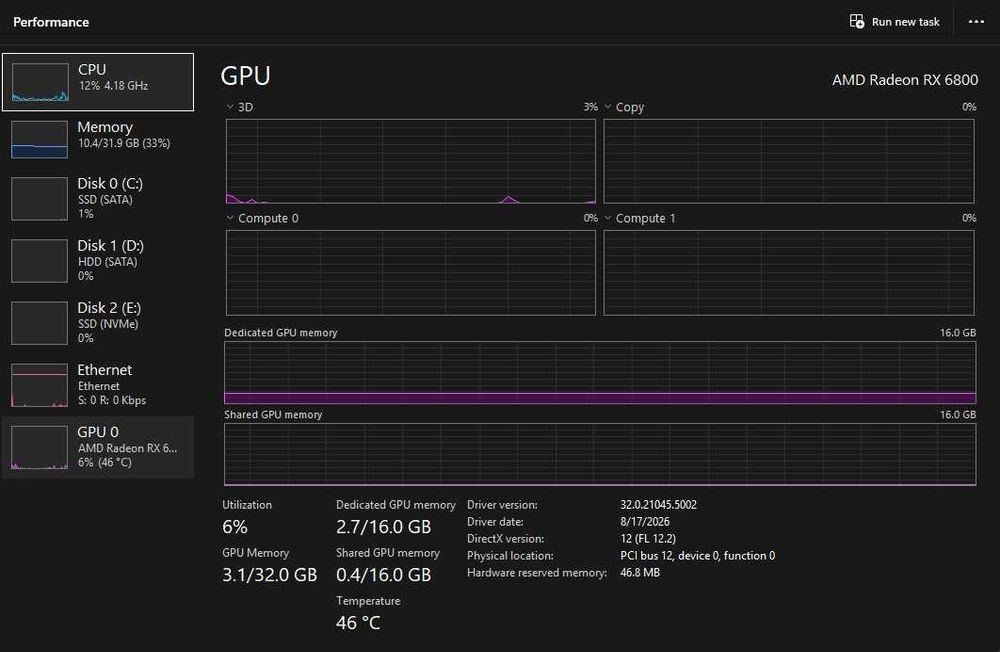Open Disk 0 (C:) performance
The height and width of the screenshot is (652, 1000).
pyautogui.click(x=98, y=198)
